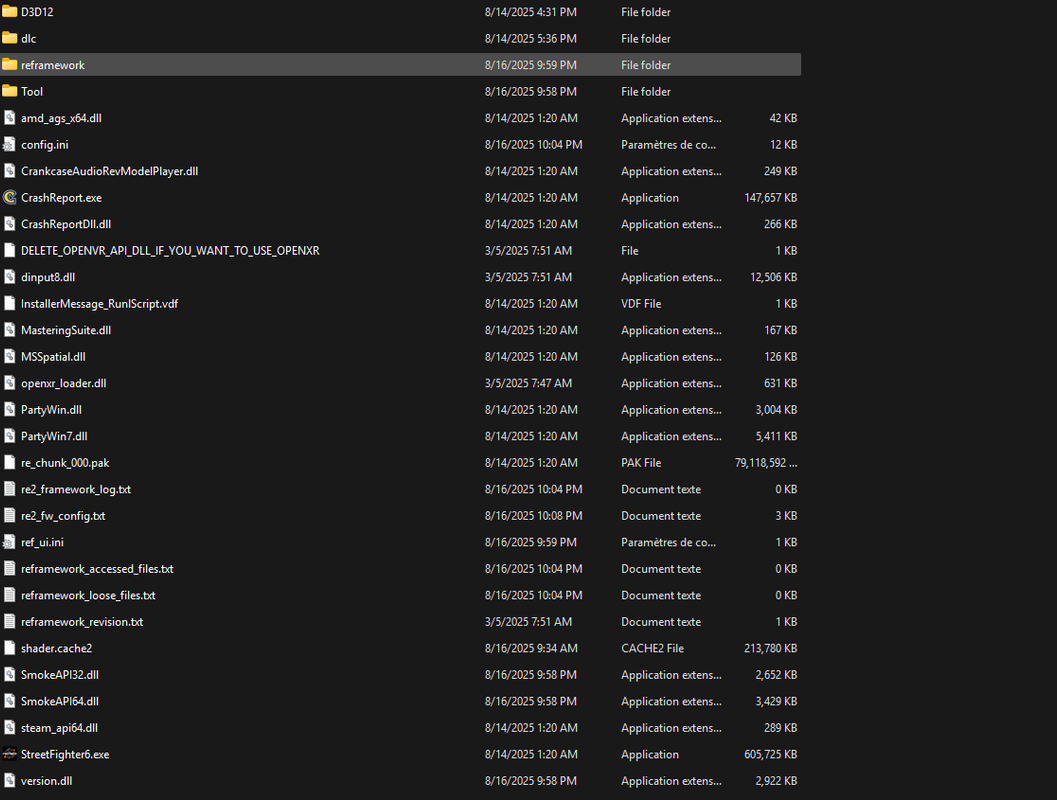Click the ref_ui.ini settings file icon
This screenshot has height=800, width=1057.
[x=9, y=542]
